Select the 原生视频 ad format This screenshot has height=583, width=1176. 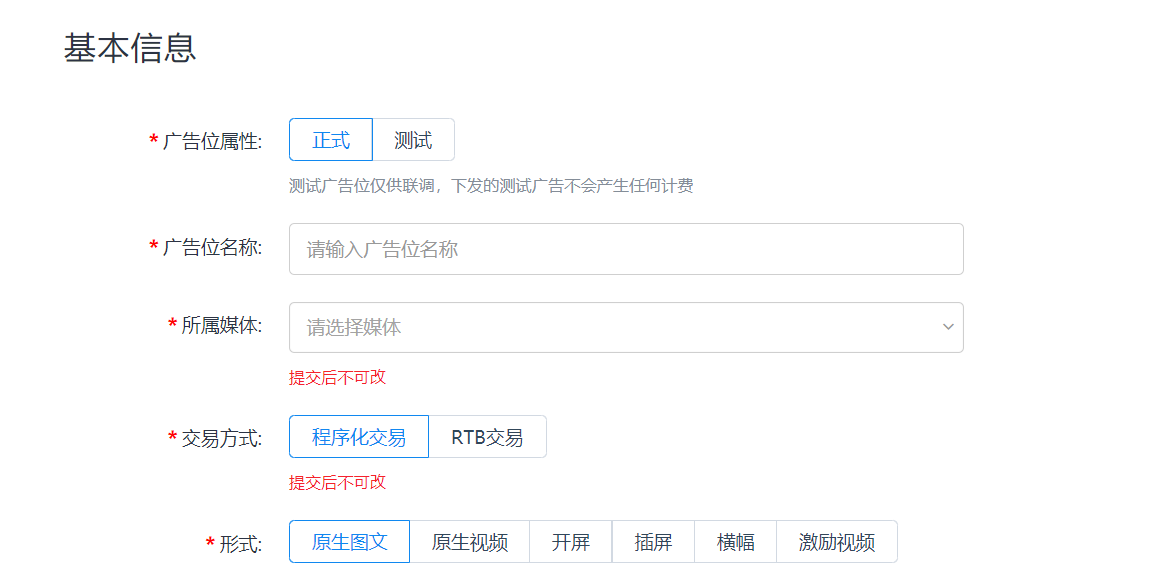point(469,542)
